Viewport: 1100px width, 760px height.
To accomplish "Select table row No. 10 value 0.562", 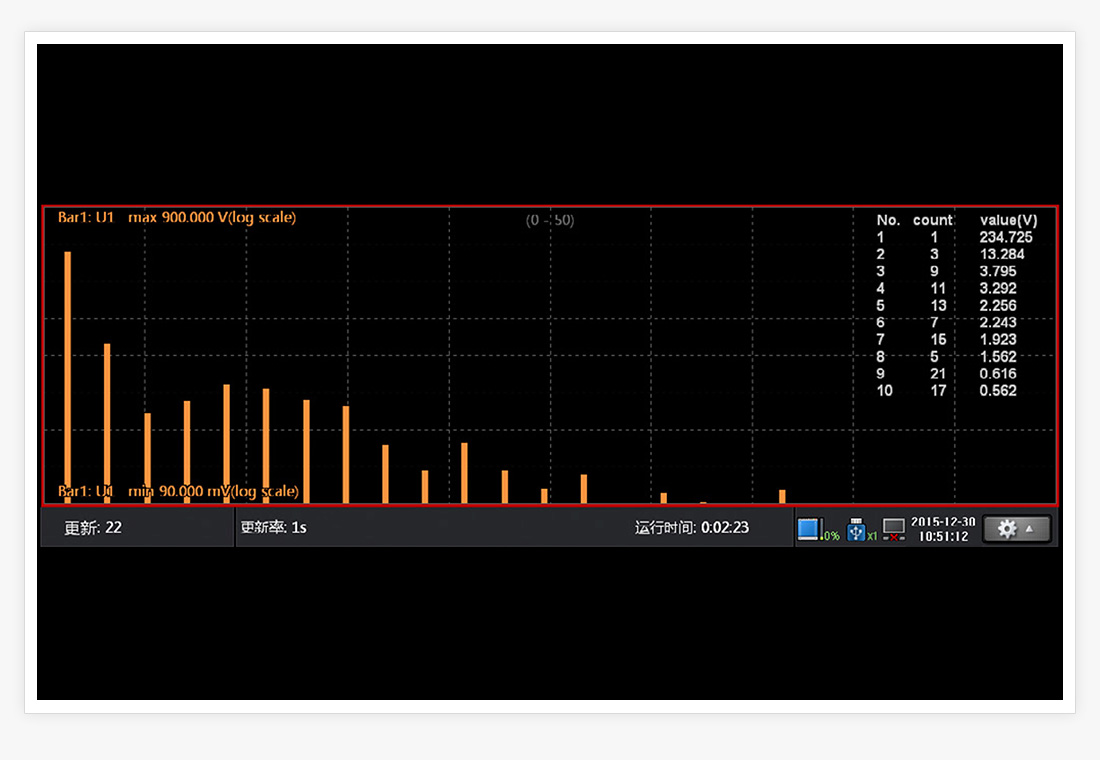I will pyautogui.click(x=955, y=391).
